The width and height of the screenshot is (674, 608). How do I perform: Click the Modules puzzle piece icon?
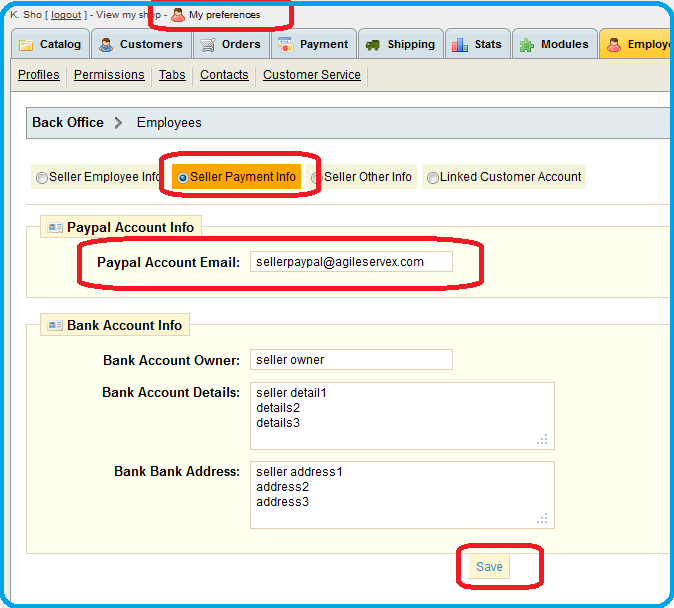coord(527,45)
